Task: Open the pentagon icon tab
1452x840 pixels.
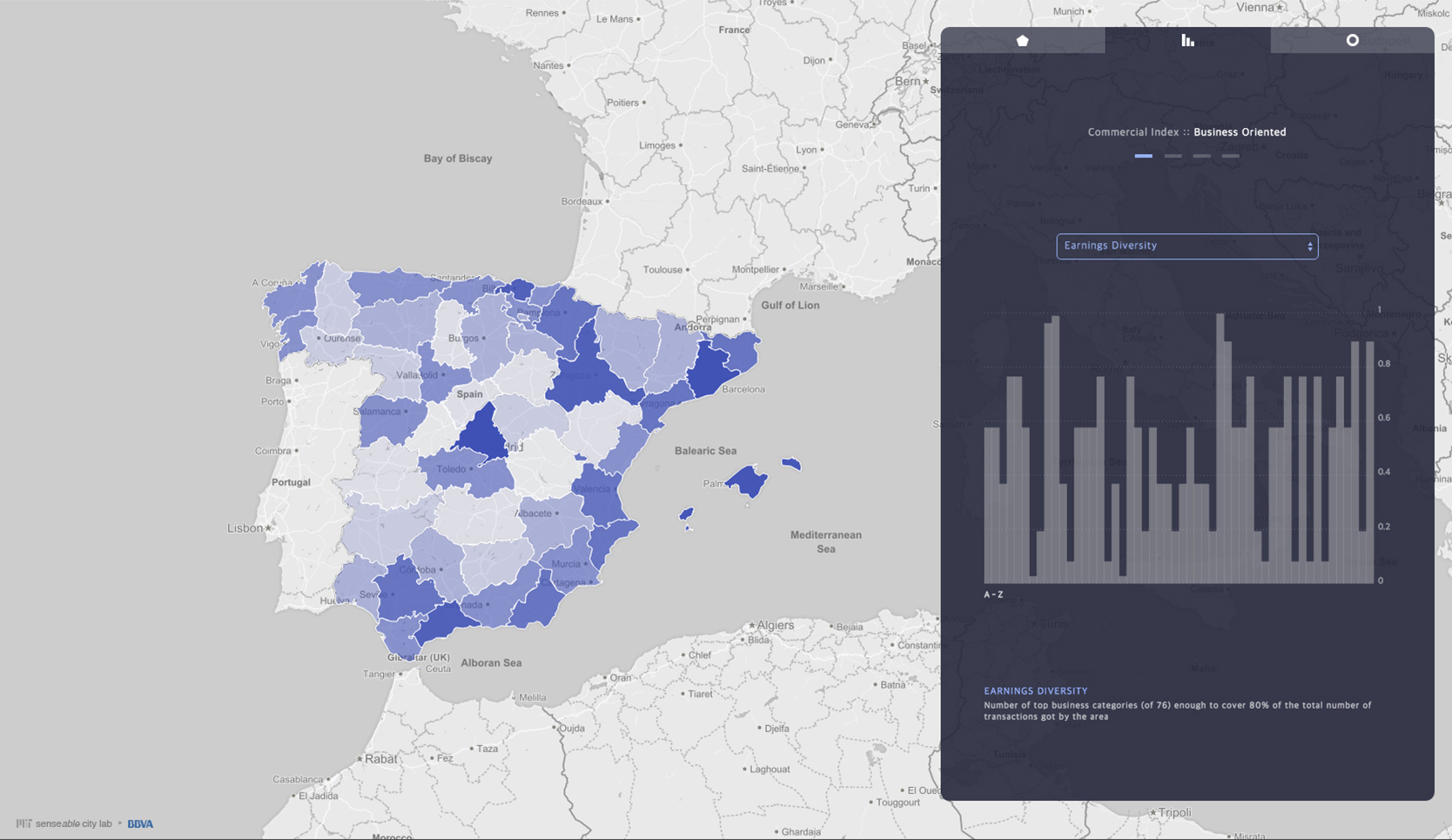Action: tap(1022, 40)
